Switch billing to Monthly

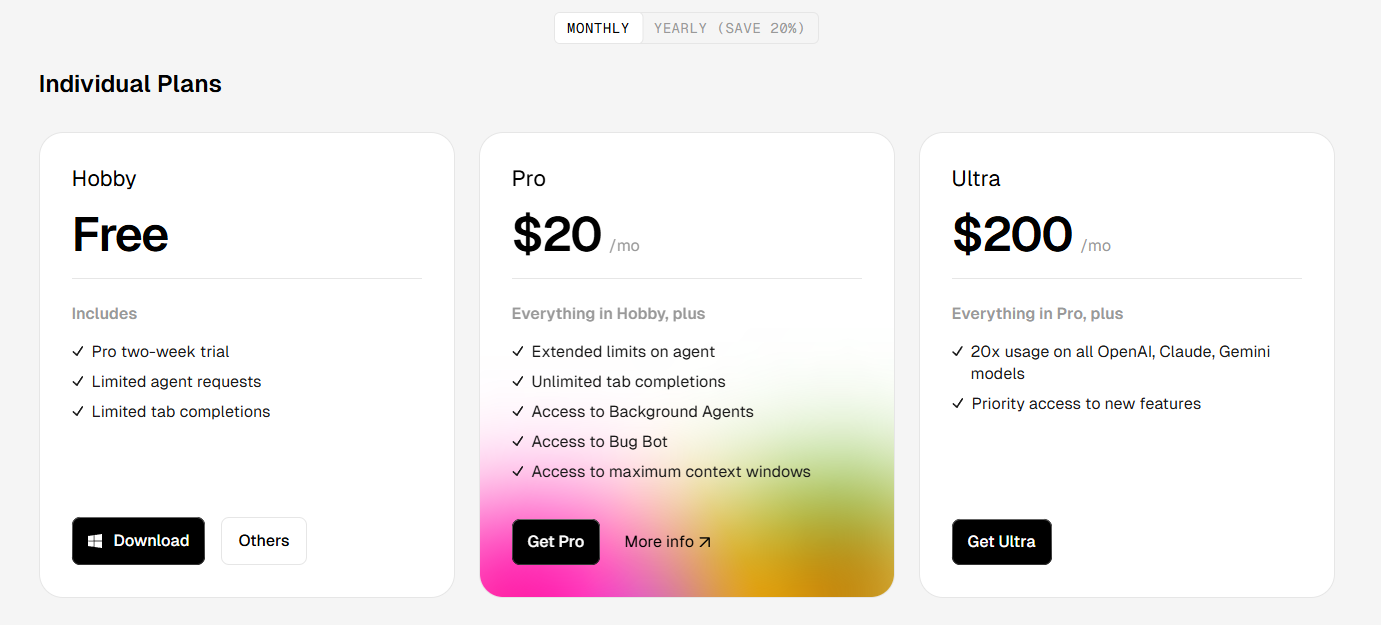coord(598,28)
